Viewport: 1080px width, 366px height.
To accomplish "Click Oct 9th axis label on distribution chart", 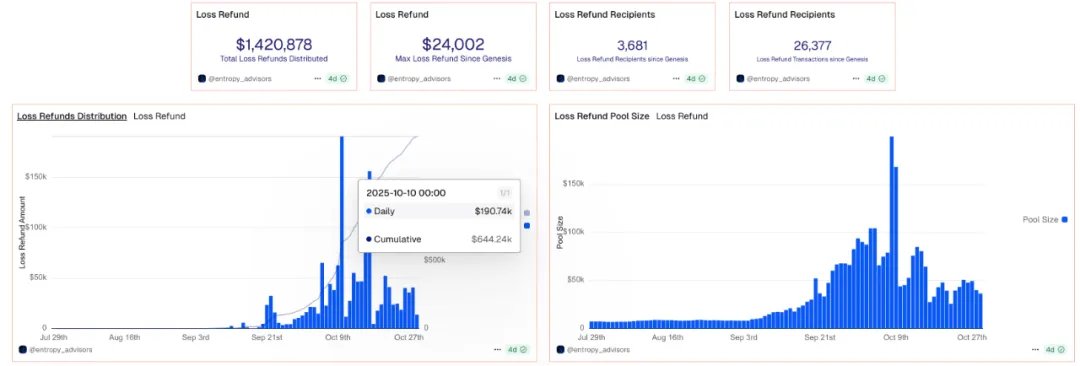I will [x=338, y=338].
